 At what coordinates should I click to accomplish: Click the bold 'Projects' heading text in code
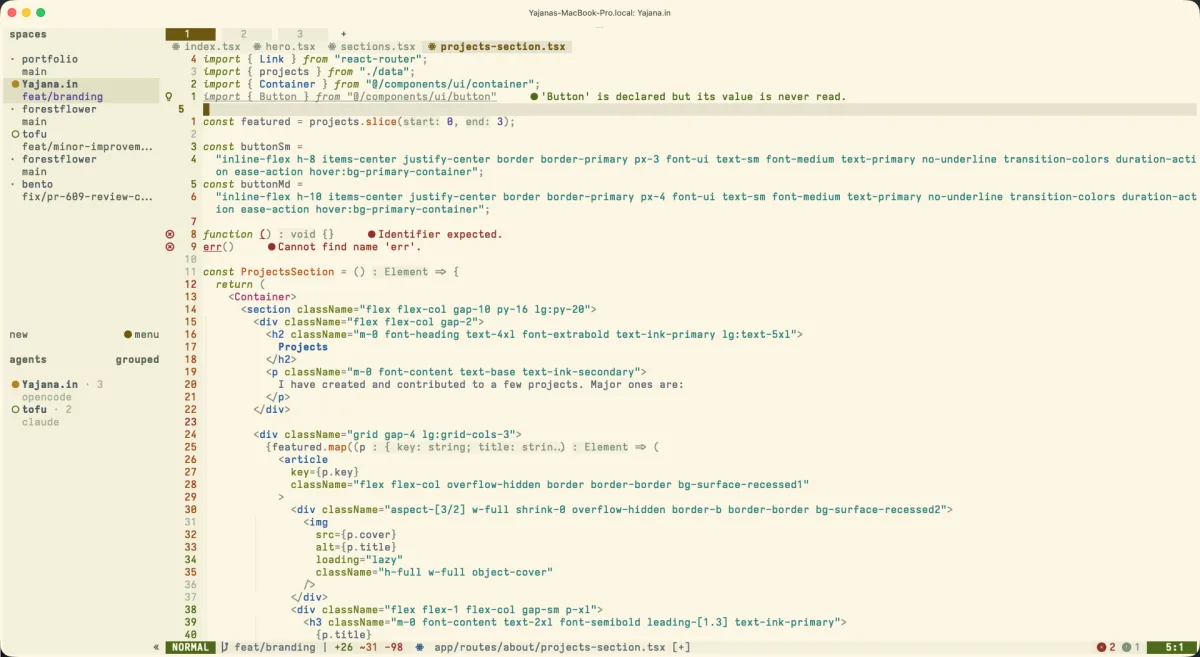[x=303, y=347]
